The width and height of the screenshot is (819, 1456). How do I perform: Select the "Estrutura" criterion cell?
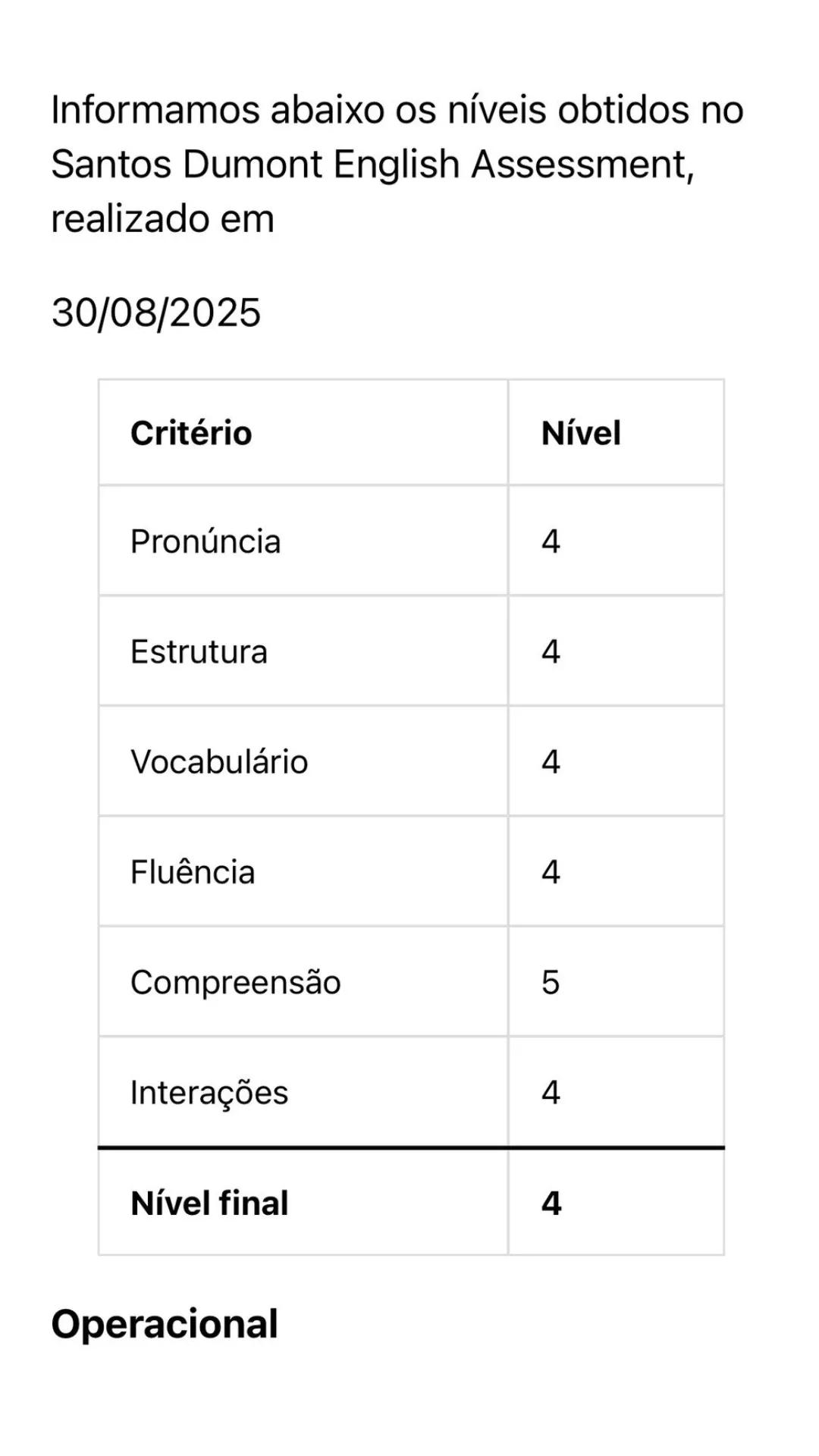click(199, 651)
